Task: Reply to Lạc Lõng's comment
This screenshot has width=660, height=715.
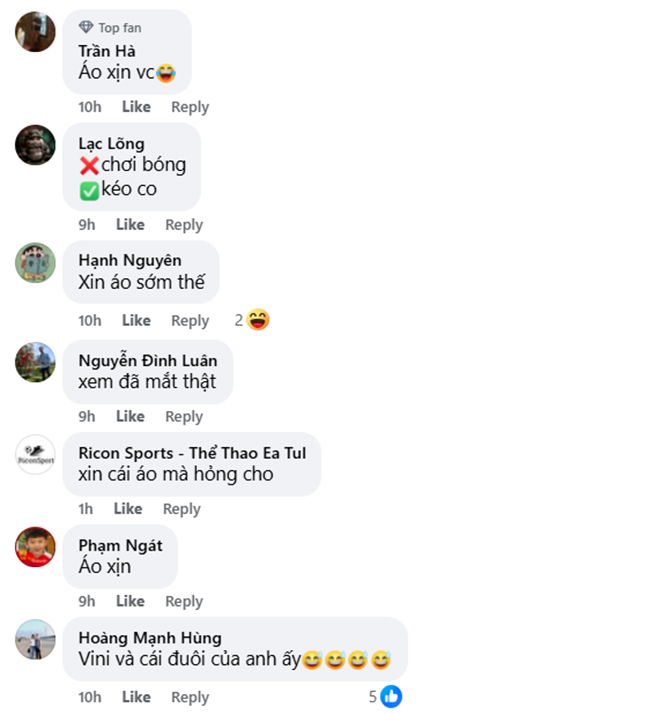Action: point(184,225)
